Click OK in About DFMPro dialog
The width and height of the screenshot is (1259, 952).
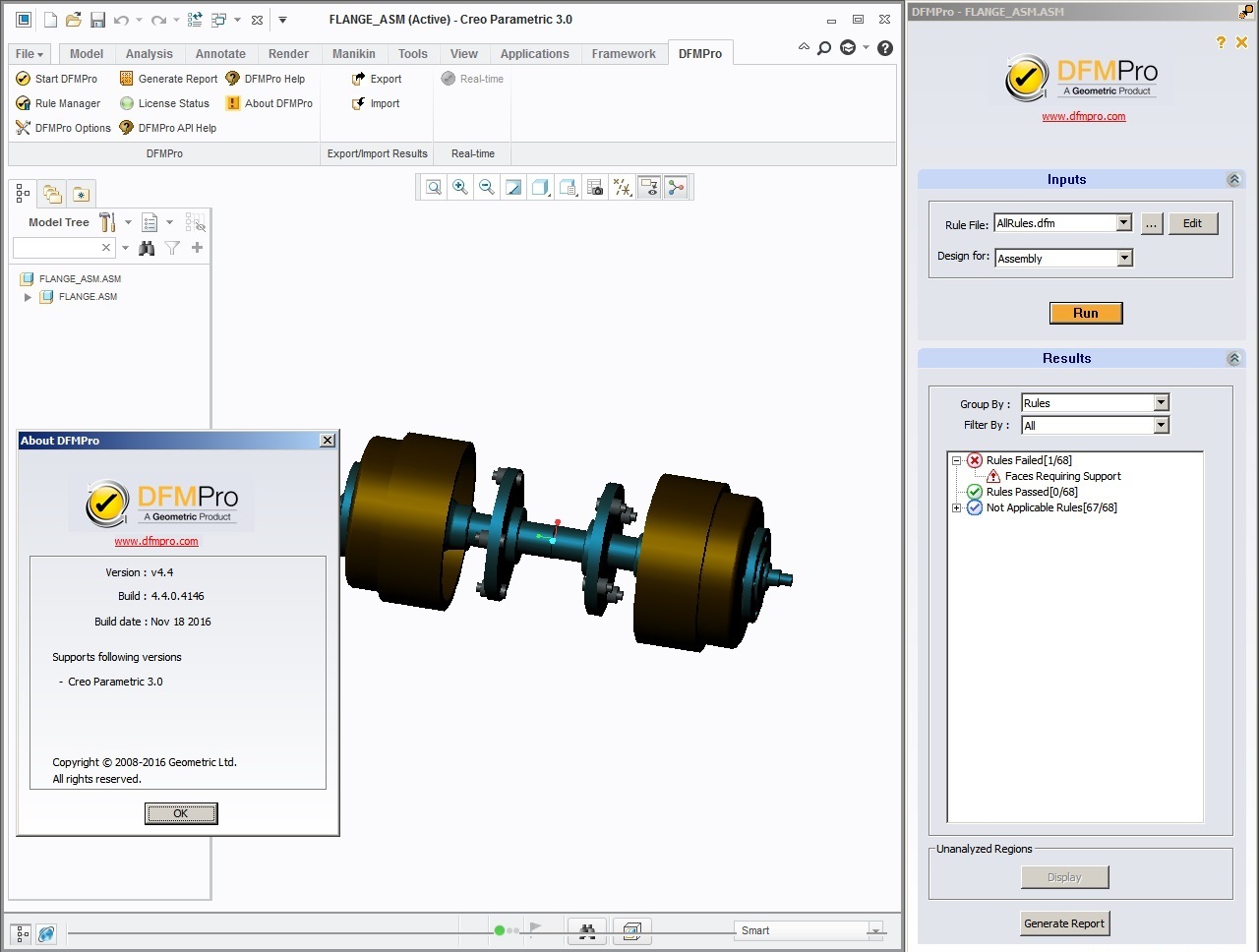(181, 813)
